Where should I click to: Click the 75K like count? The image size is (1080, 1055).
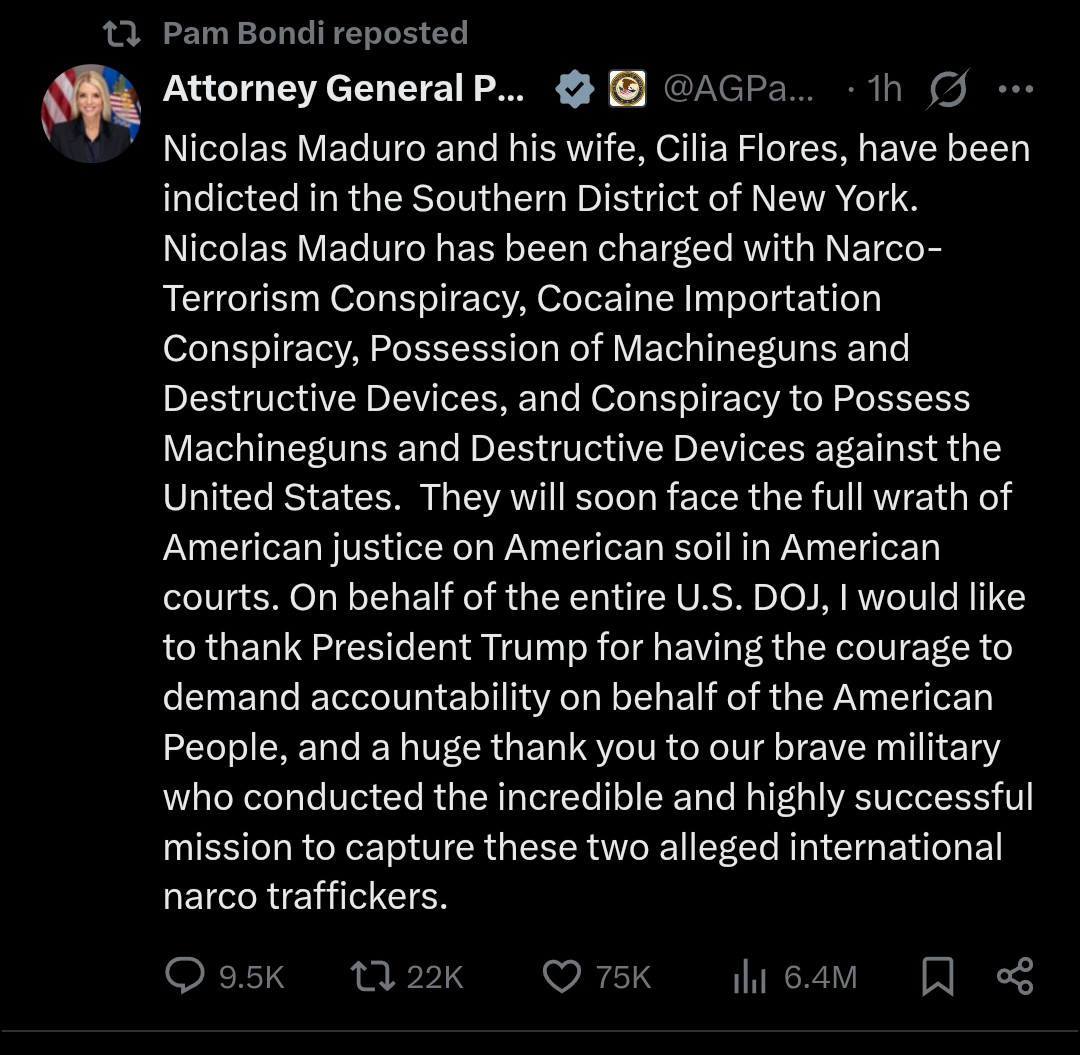tap(623, 977)
